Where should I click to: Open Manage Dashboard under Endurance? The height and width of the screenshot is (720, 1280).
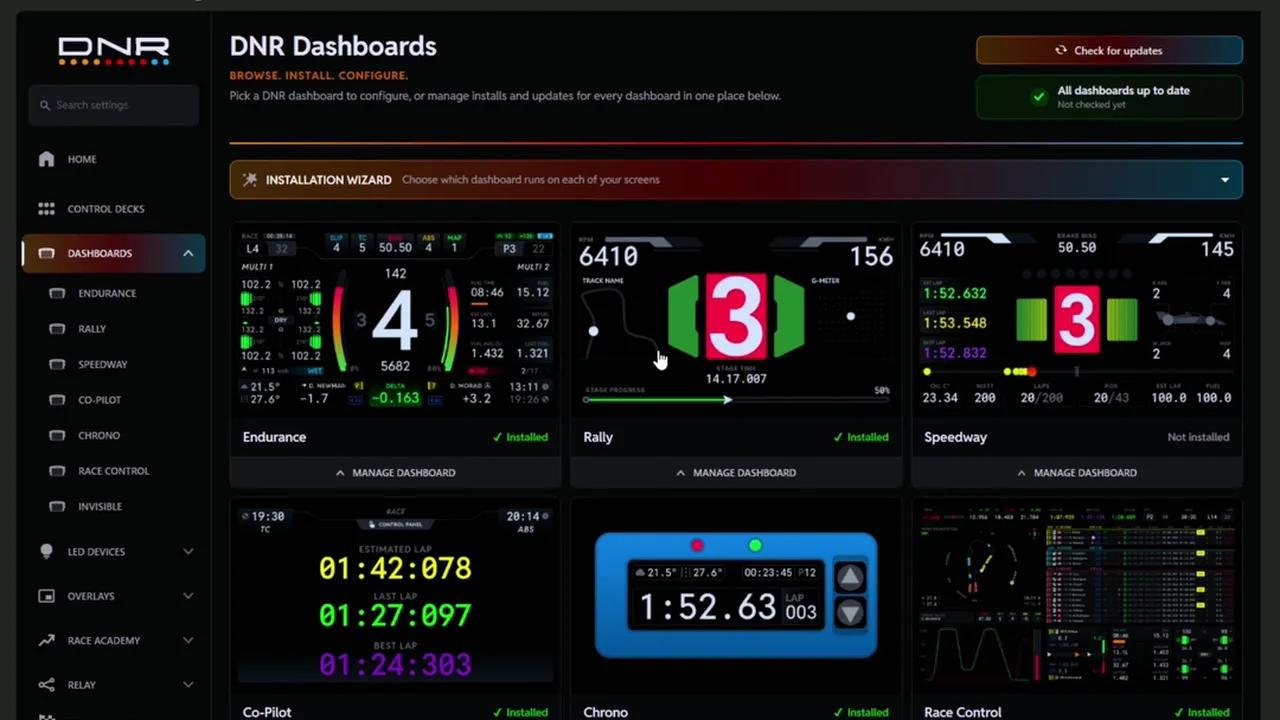tap(395, 472)
